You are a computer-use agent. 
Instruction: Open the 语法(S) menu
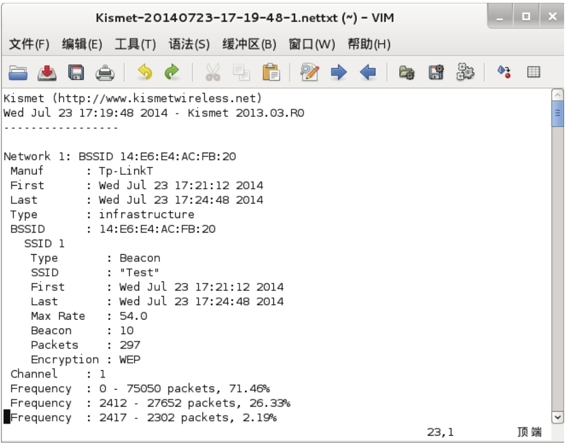[x=189, y=44]
